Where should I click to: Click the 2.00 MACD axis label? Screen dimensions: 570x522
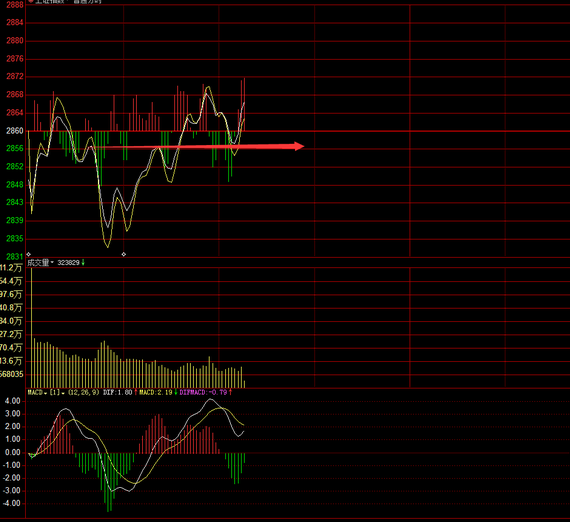click(x=12, y=426)
